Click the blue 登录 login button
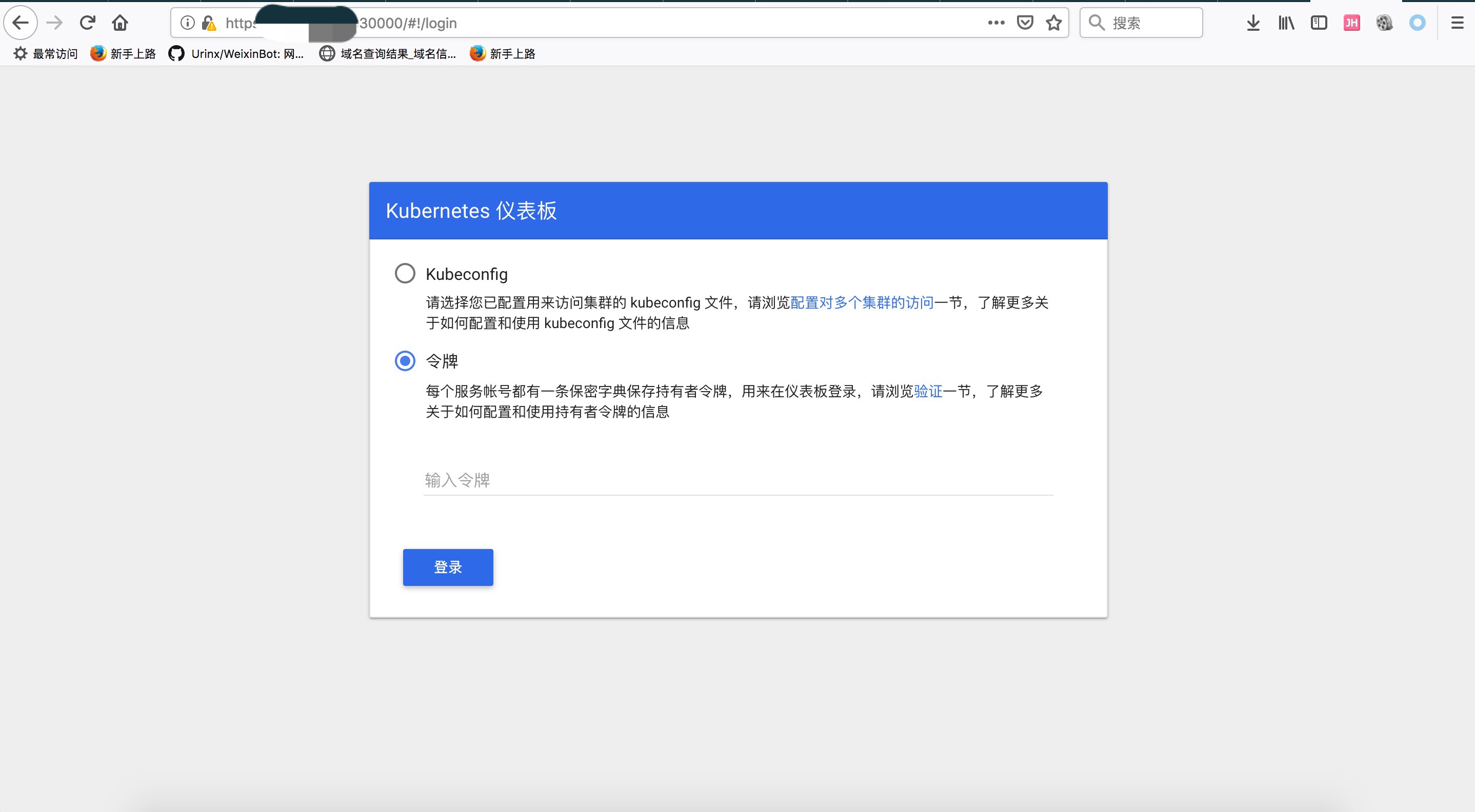 448,567
